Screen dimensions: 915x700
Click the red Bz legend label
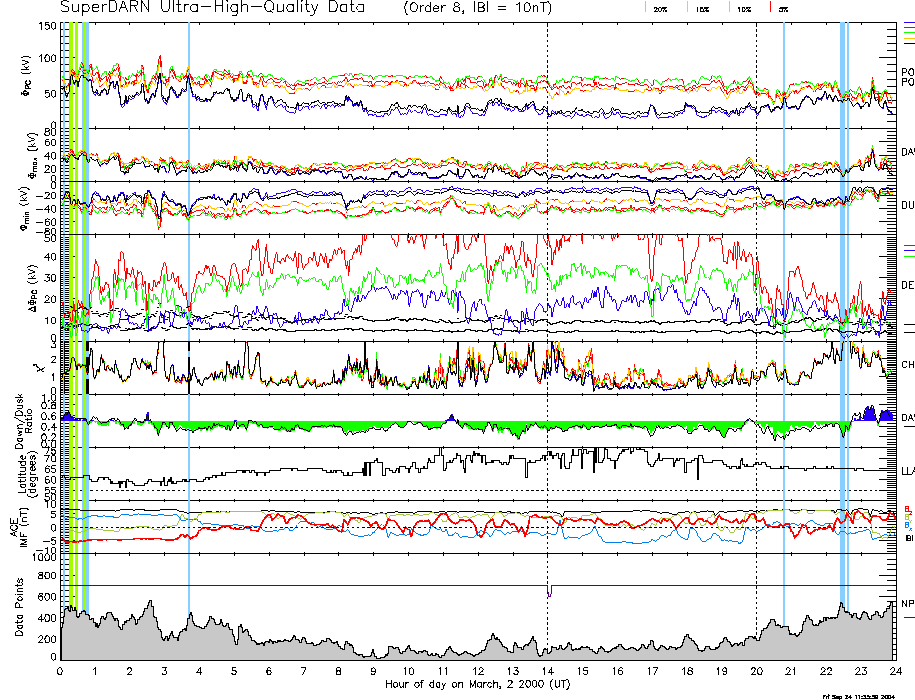908,508
